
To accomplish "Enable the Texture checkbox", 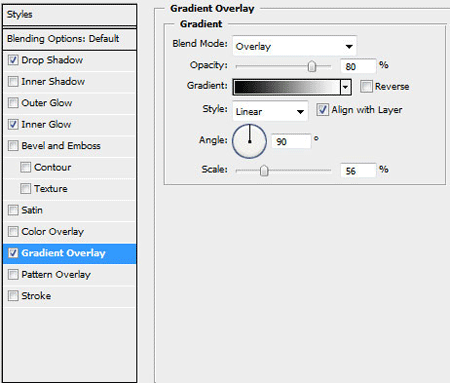I will (26, 189).
